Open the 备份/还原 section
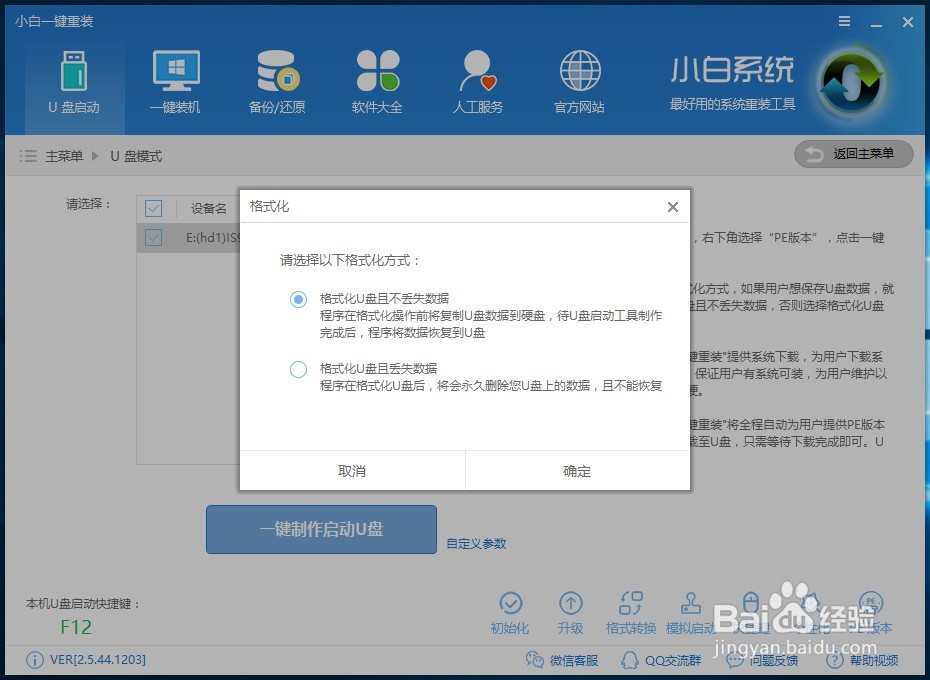Viewport: 930px width, 680px height. [x=277, y=82]
